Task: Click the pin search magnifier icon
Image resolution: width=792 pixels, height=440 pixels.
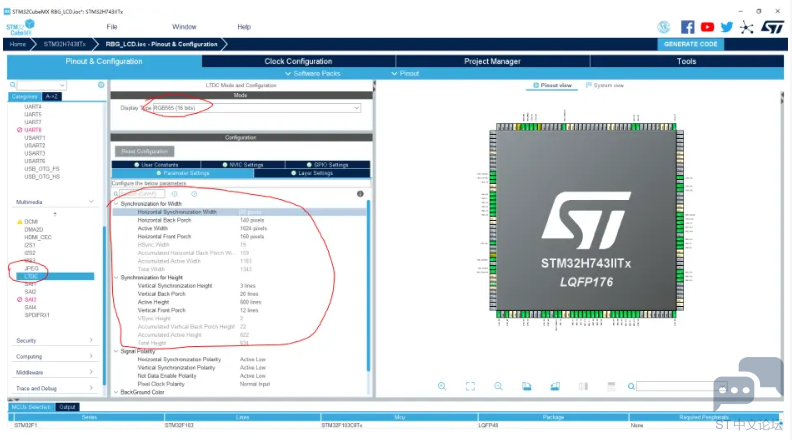Action: (631, 386)
